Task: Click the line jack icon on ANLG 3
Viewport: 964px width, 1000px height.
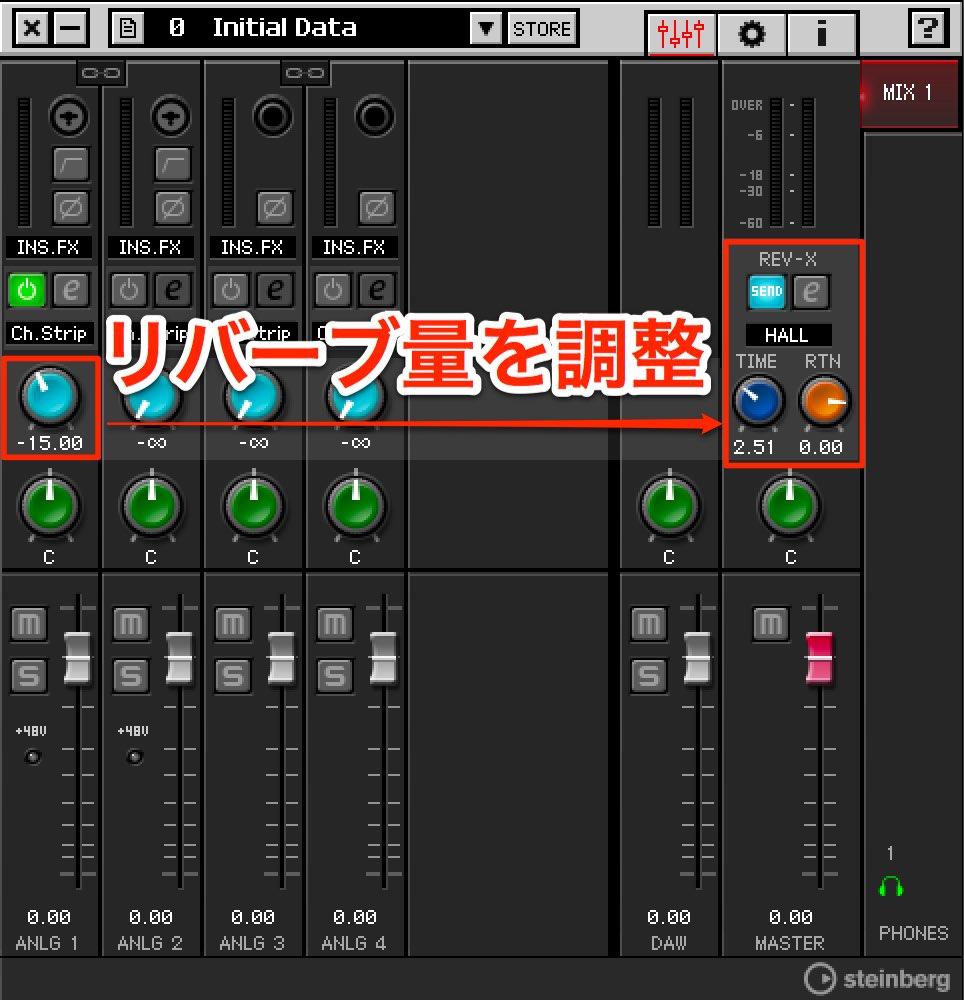Action: click(273, 117)
